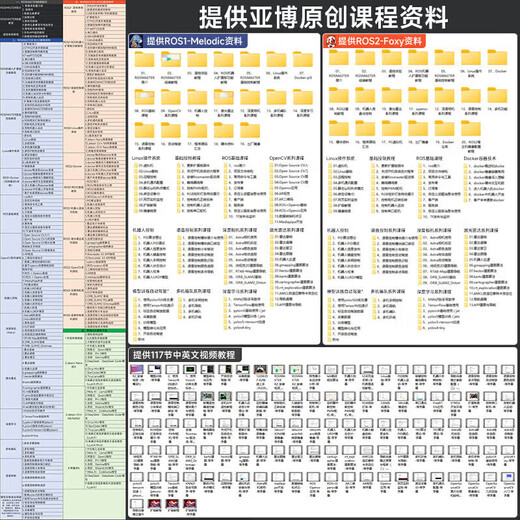
Task: Open folder 01 ROSMASTER in ROS2-Foxy panel
Action: pyautogui.click(x=339, y=57)
